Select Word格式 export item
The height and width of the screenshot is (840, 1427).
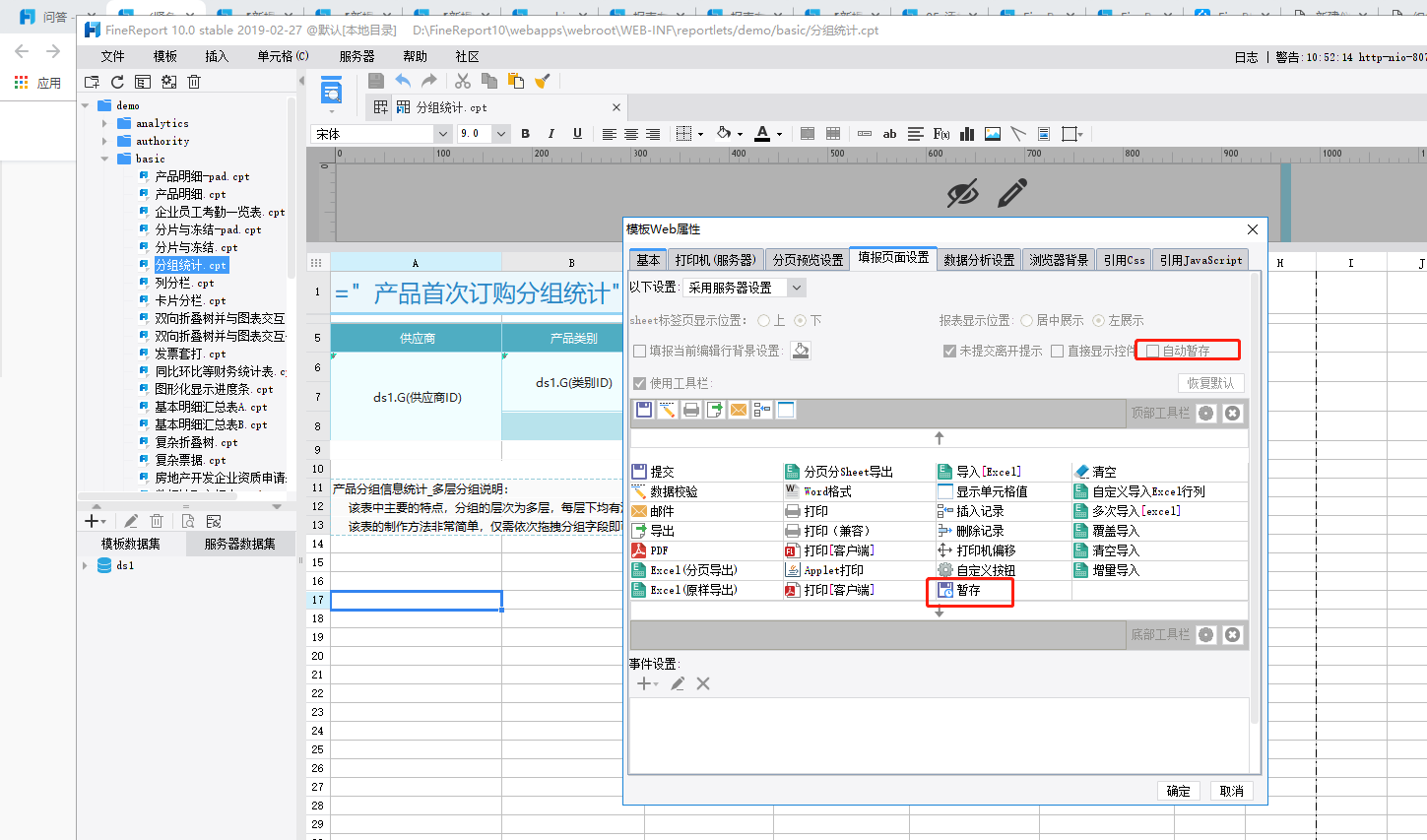point(818,491)
